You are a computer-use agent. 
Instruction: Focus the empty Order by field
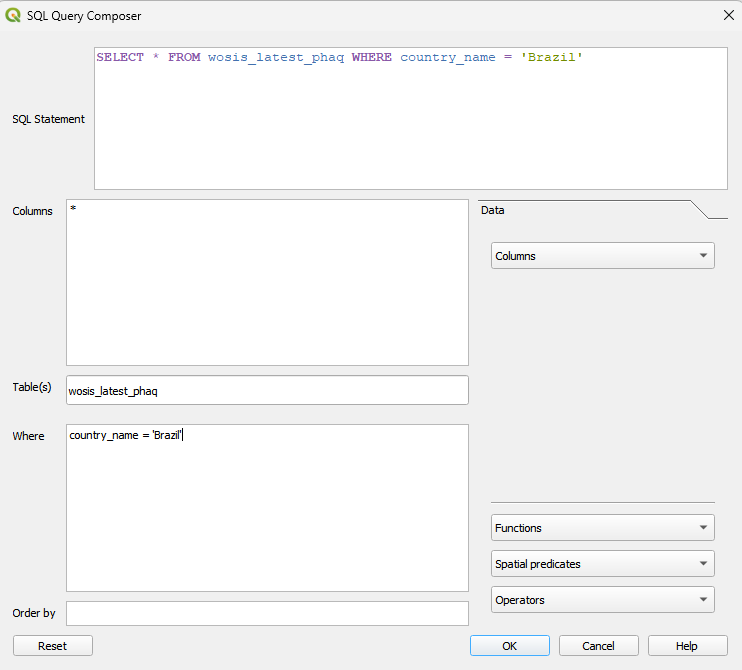point(267,613)
